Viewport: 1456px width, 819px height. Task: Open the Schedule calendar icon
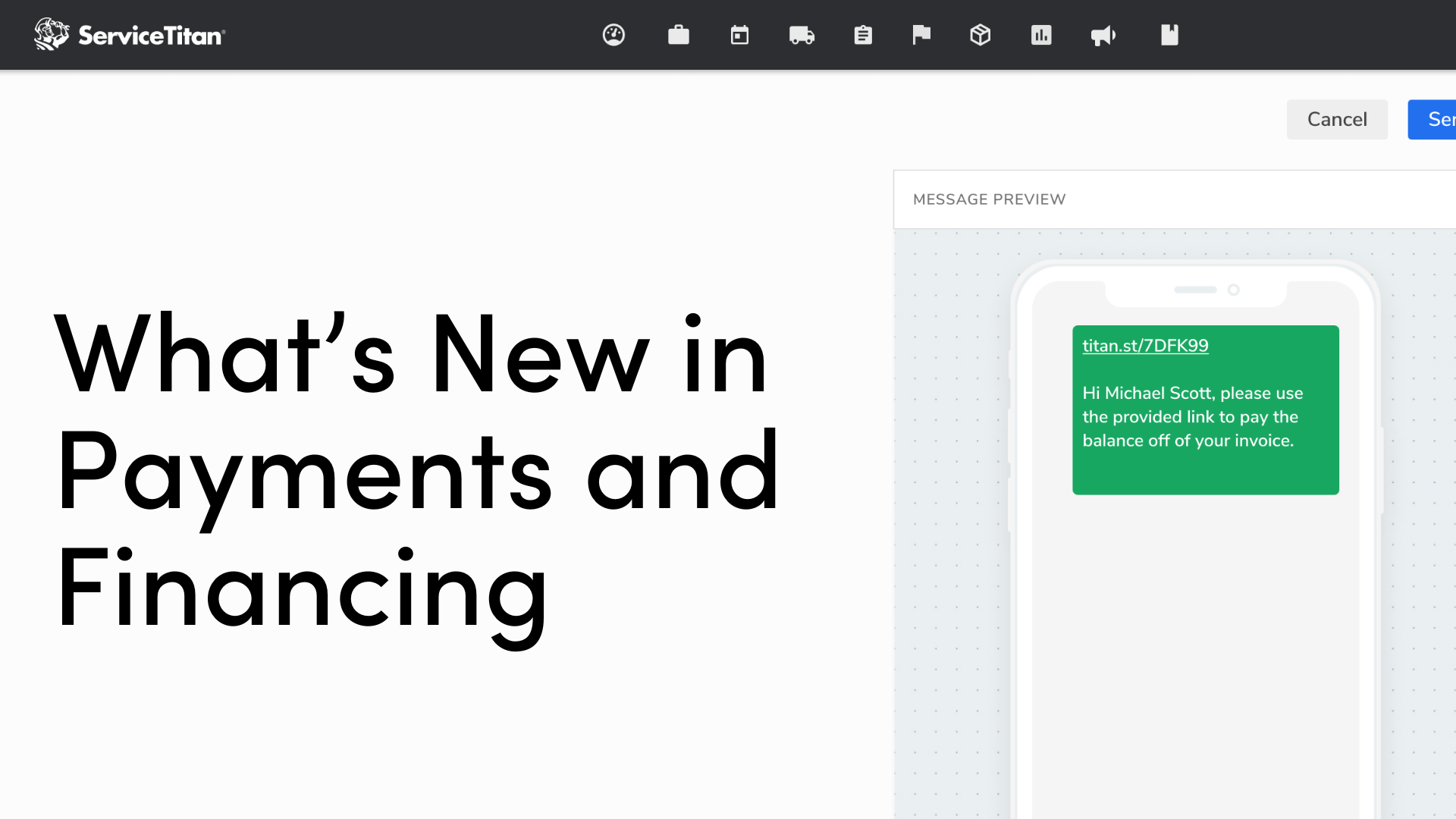[x=739, y=35]
